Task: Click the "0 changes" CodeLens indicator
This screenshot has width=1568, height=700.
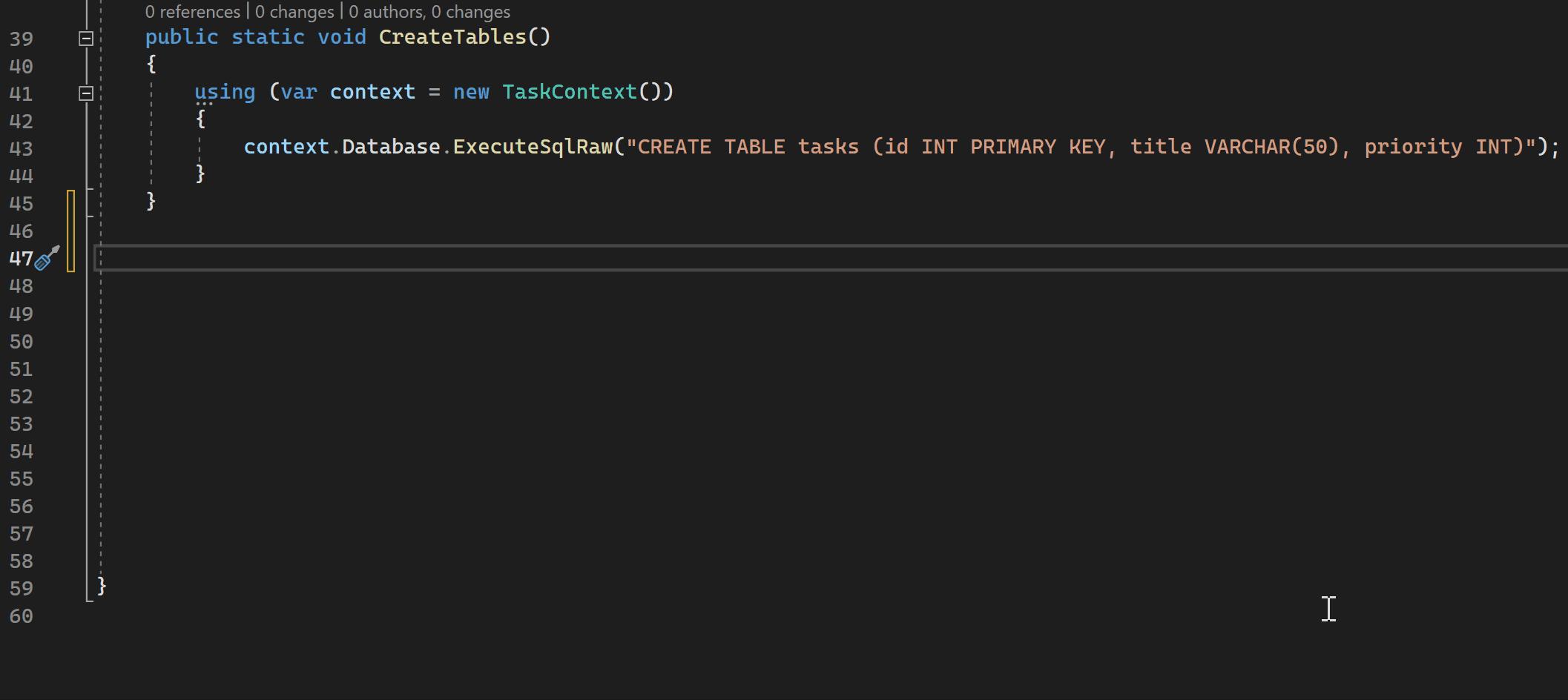Action: tap(294, 11)
